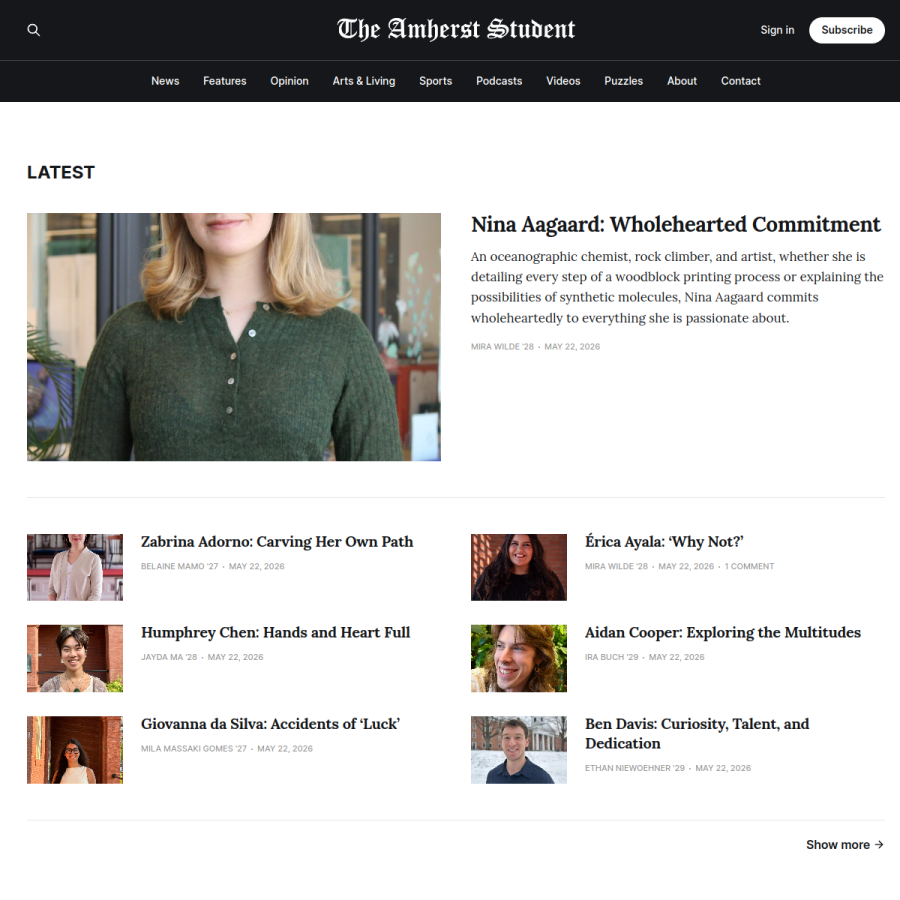Click the LATEST section heading
900x900 pixels.
[61, 172]
